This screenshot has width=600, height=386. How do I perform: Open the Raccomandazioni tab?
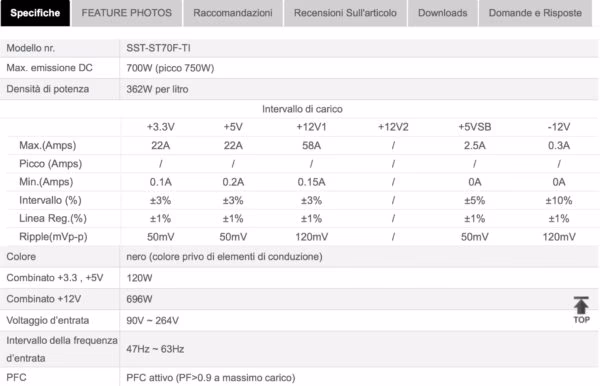pos(233,13)
